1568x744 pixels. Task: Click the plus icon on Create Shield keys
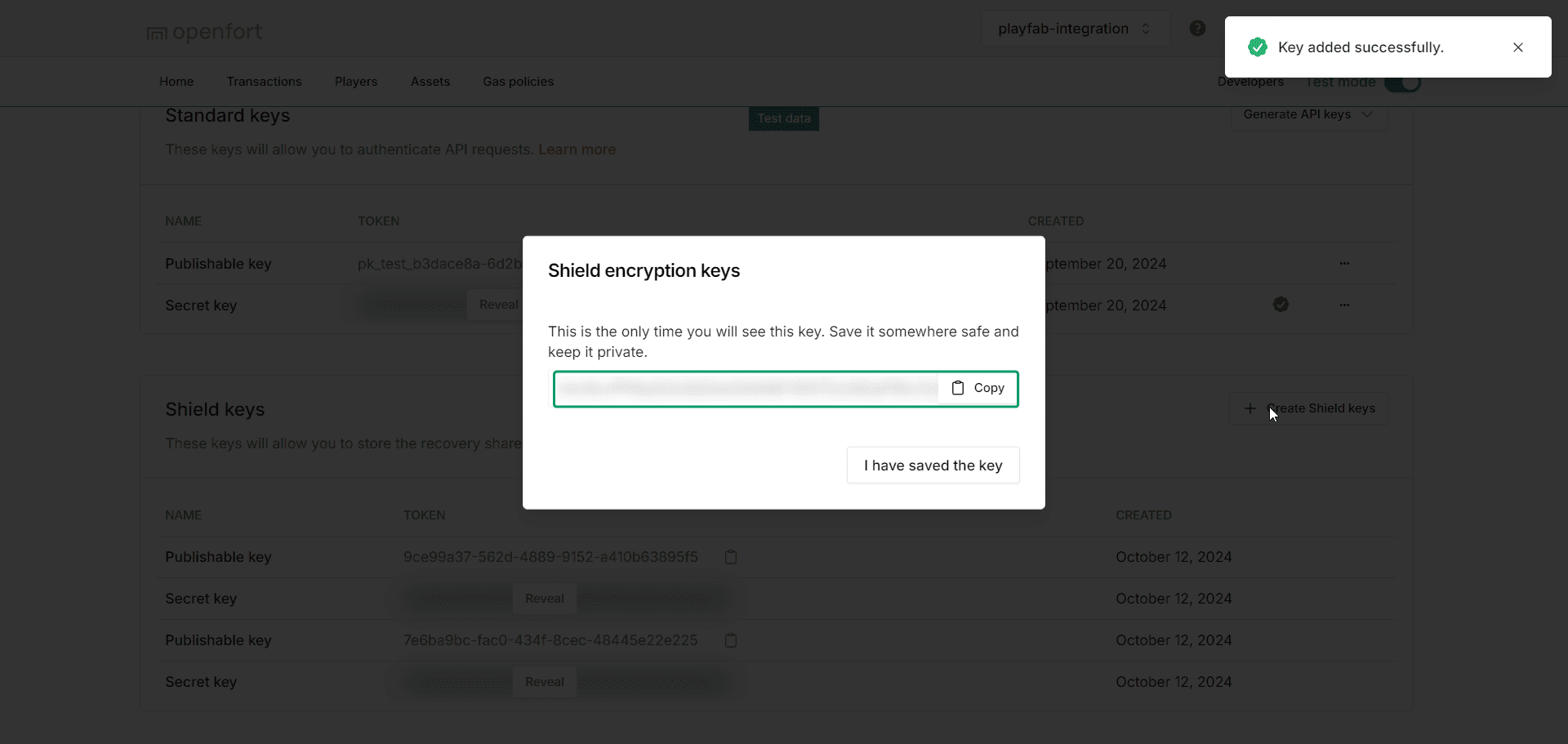click(x=1250, y=408)
